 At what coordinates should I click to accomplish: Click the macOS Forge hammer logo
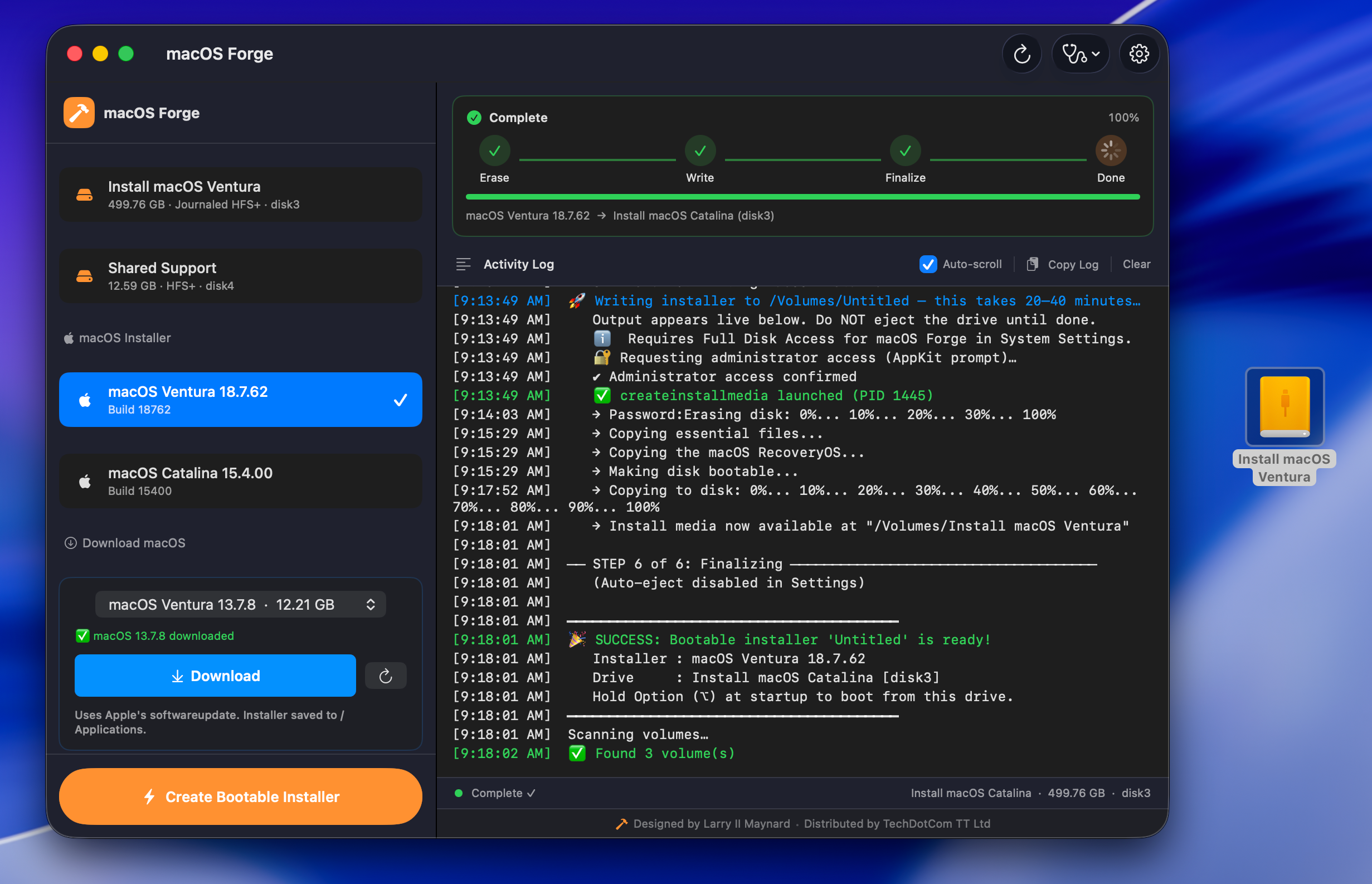pyautogui.click(x=79, y=113)
